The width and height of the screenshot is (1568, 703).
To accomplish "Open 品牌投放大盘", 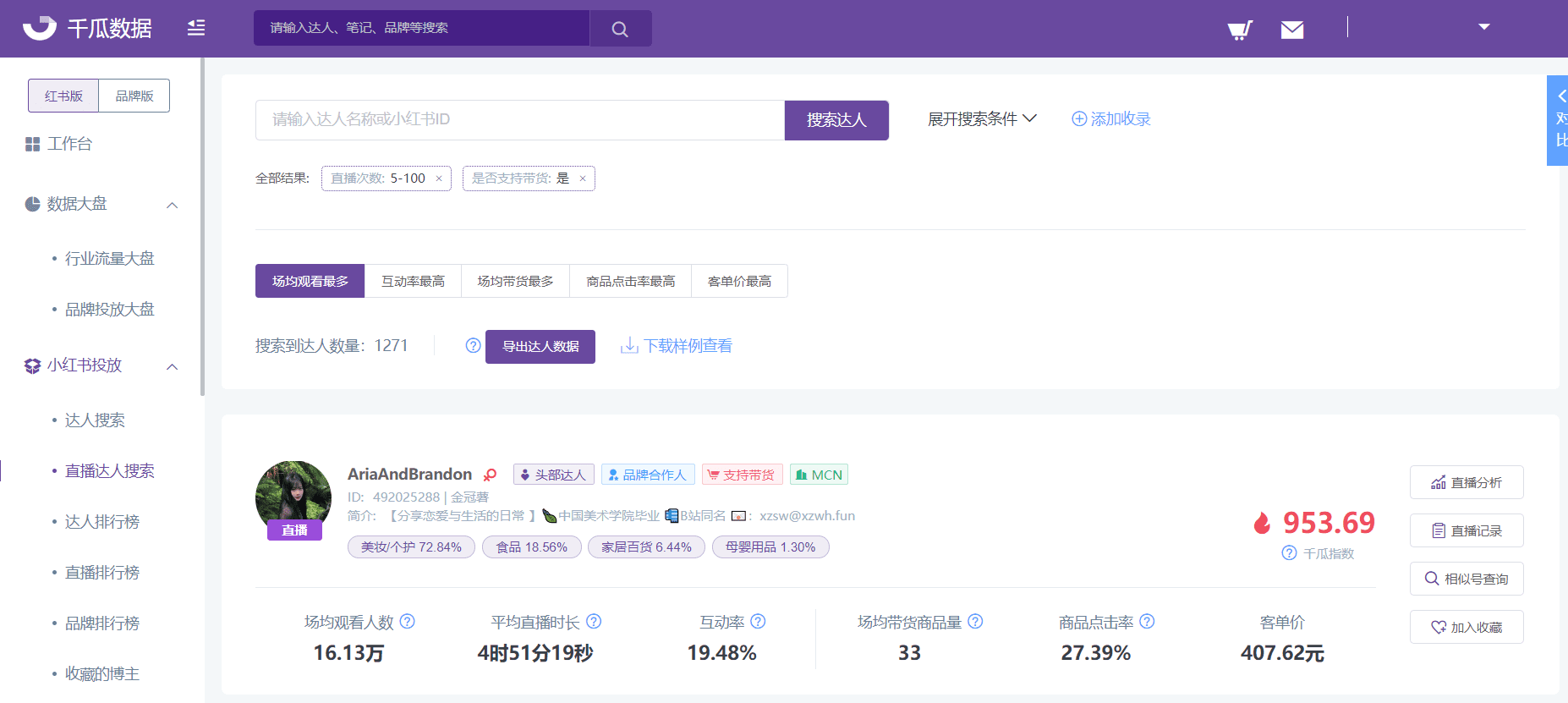I will (110, 309).
